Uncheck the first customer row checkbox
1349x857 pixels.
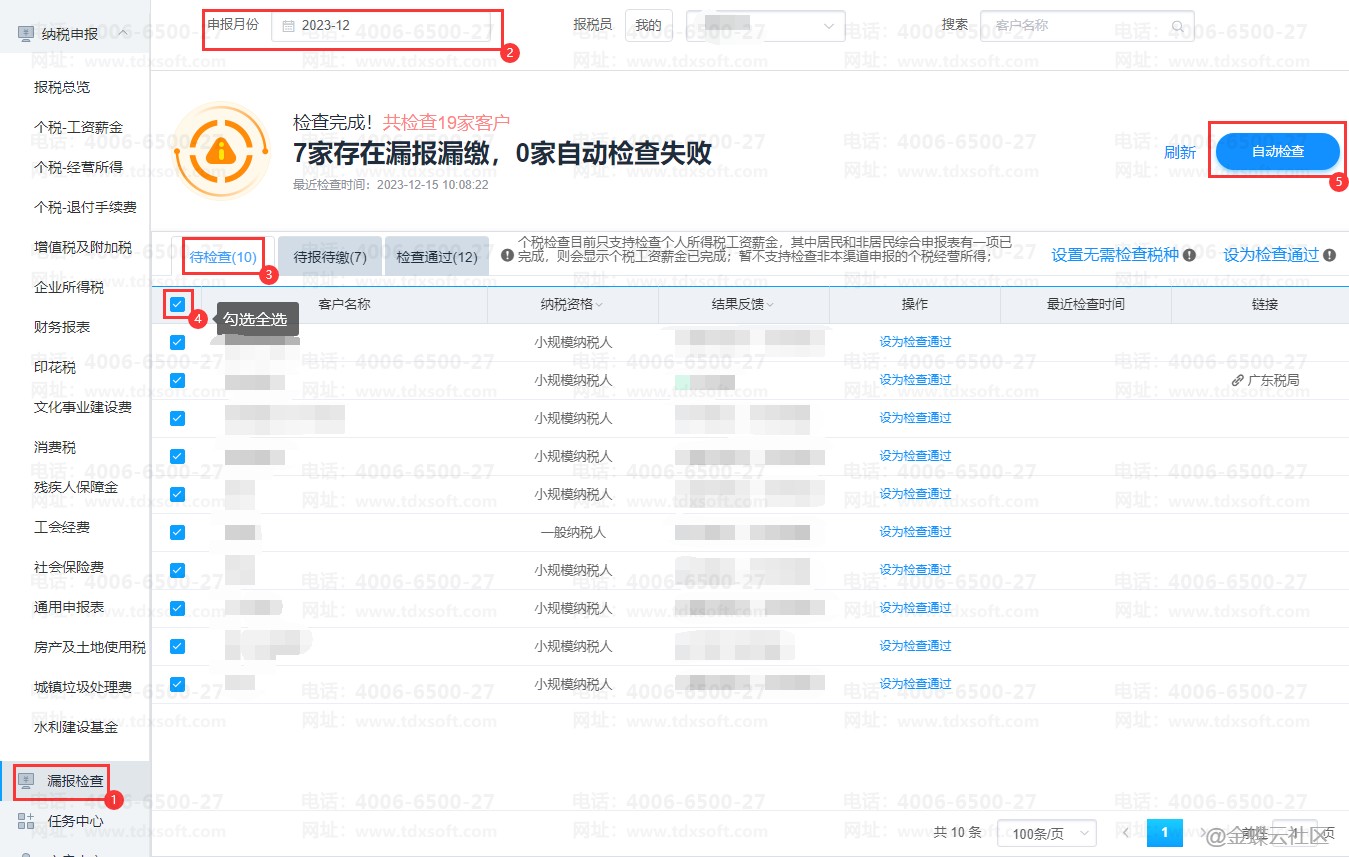(177, 342)
